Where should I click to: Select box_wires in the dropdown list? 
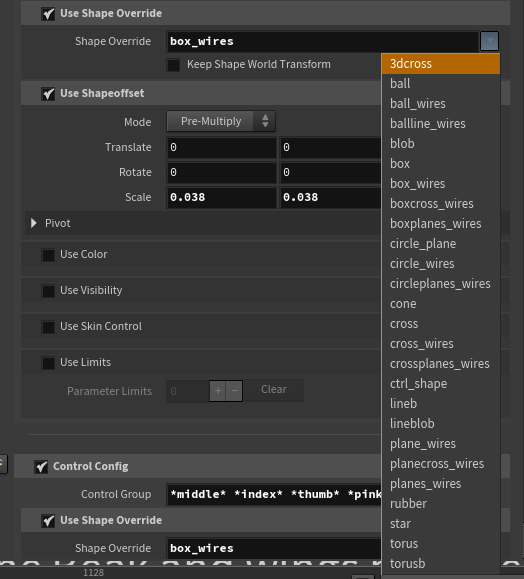pos(441,184)
